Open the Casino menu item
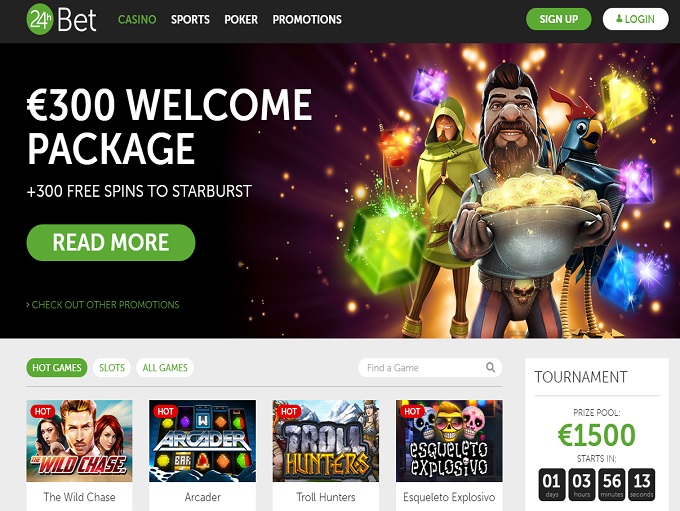The height and width of the screenshot is (511, 680). click(137, 20)
